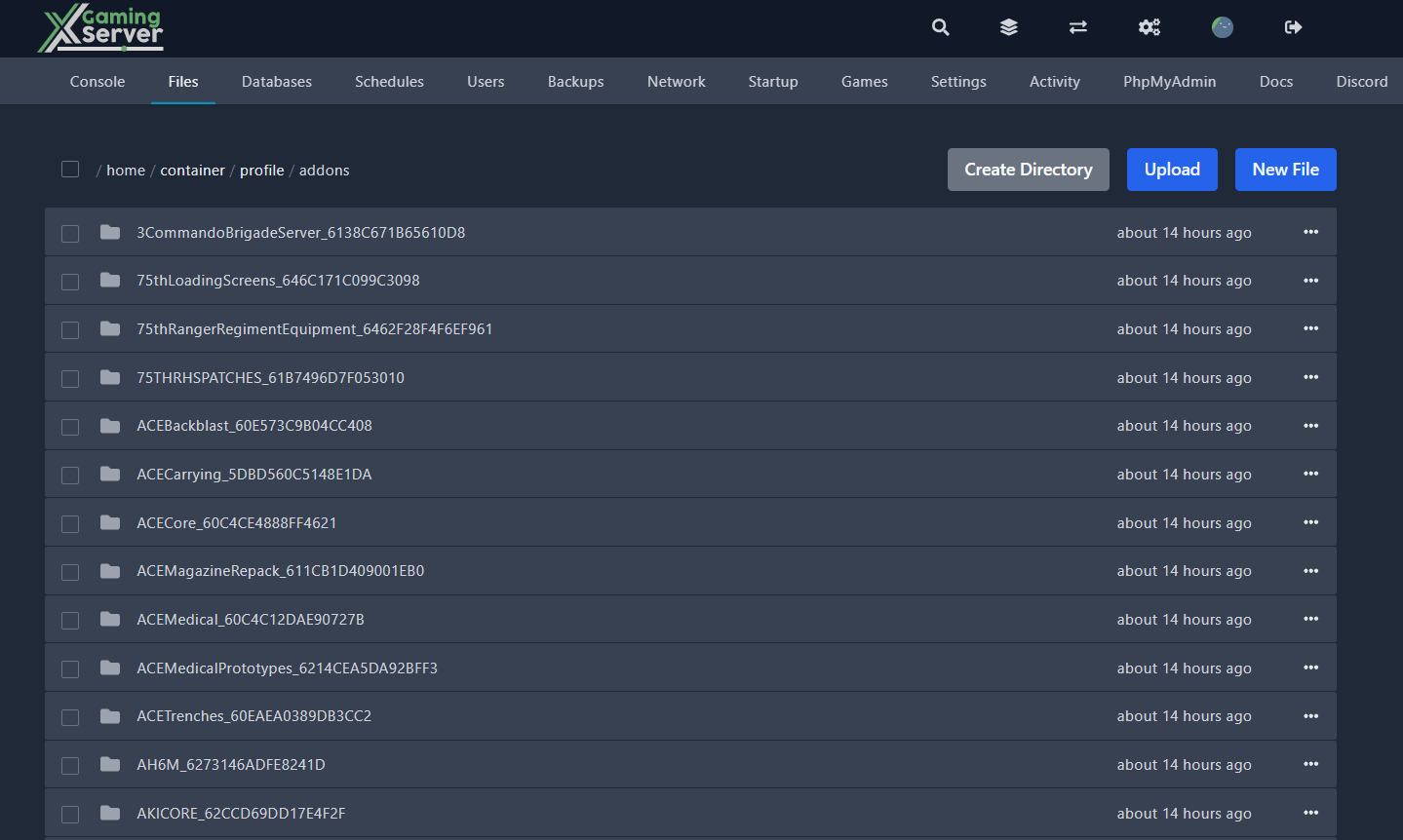Select the checkbox for ACEBackblast_60E573C9B04CC408
Image resolution: width=1403 pixels, height=840 pixels.
69,426
